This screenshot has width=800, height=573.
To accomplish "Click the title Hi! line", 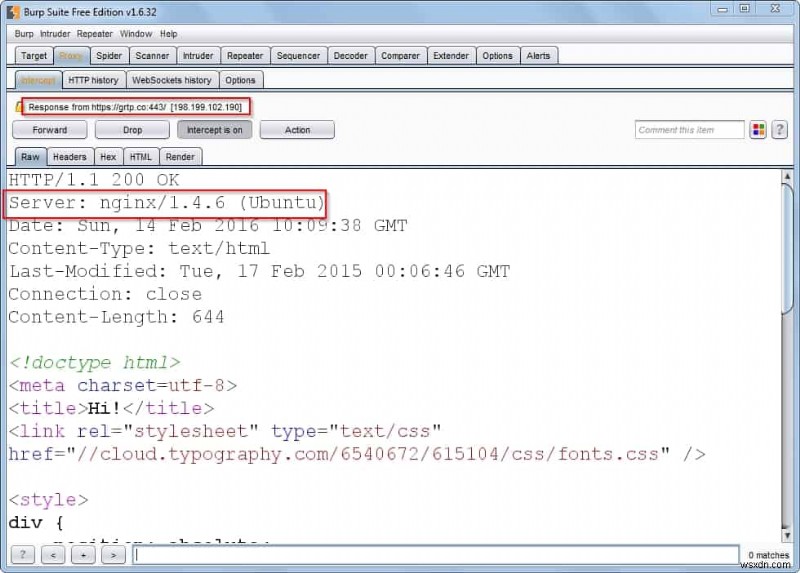I will [111, 408].
